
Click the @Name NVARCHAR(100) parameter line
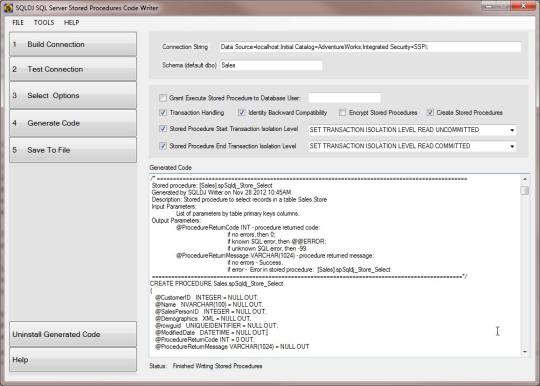(209, 305)
